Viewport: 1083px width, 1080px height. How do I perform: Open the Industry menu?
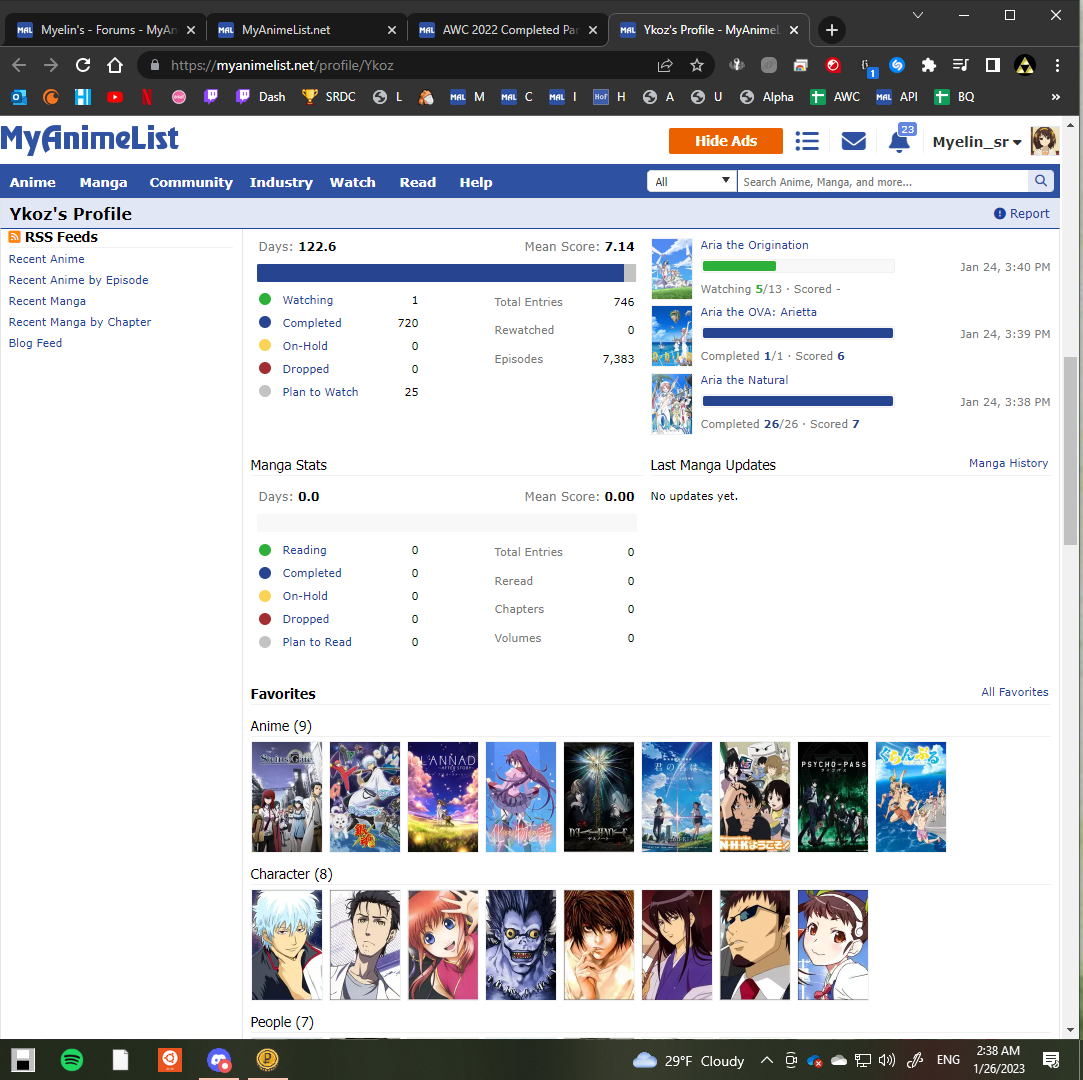[x=281, y=182]
